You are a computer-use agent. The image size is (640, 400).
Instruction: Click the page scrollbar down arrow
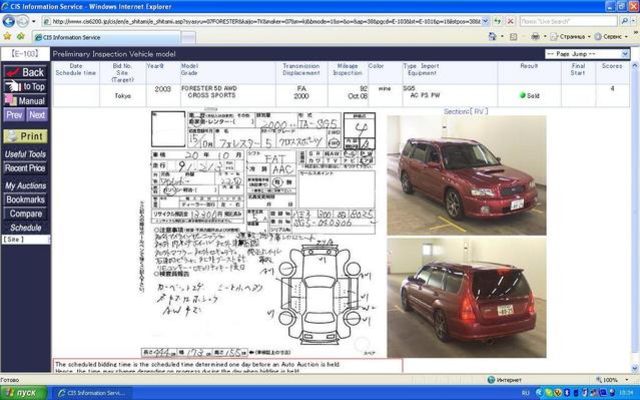click(x=635, y=369)
